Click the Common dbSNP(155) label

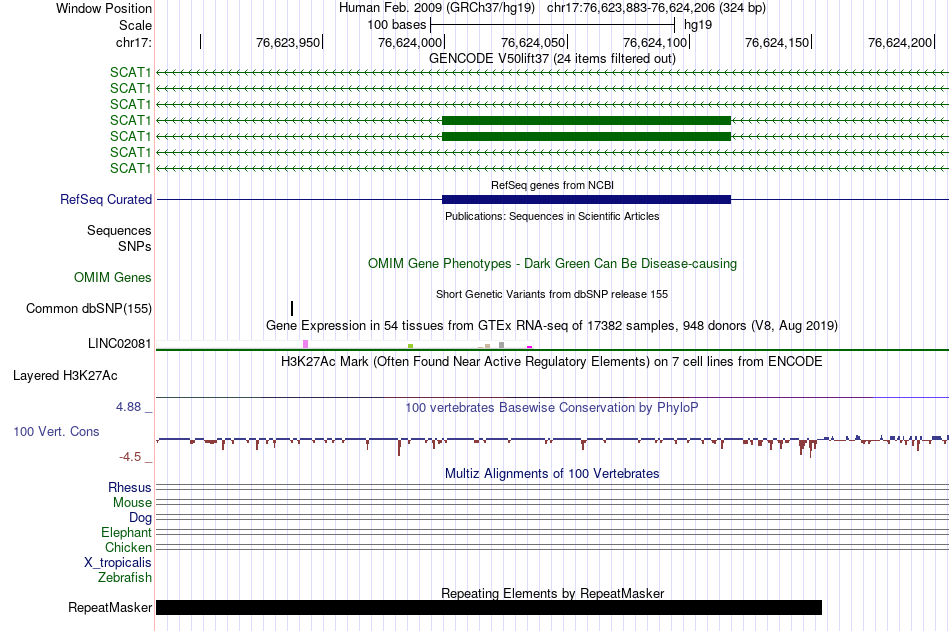pyautogui.click(x=89, y=309)
